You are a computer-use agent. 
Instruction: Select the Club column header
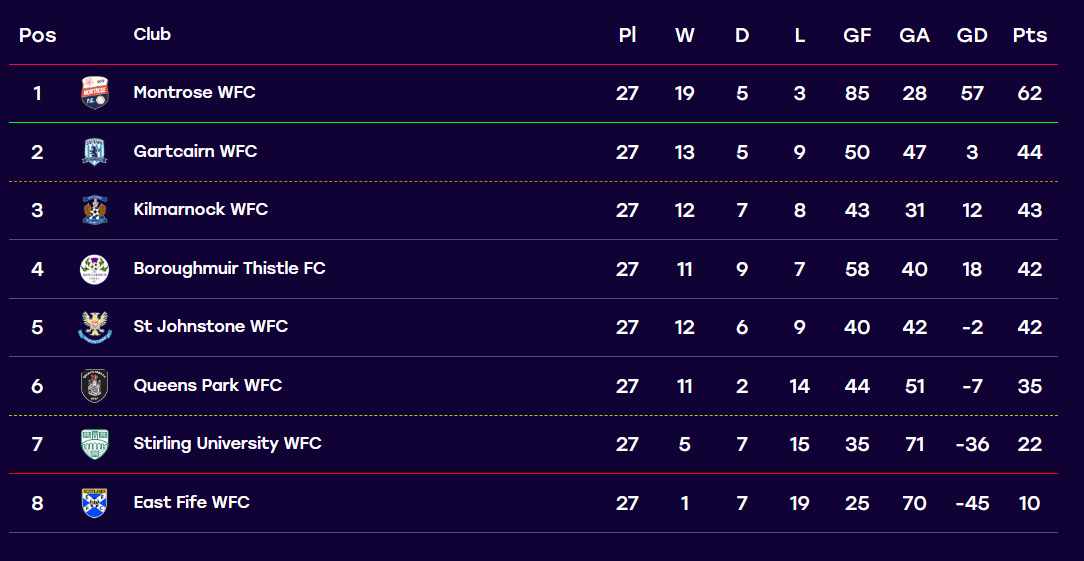tap(152, 34)
